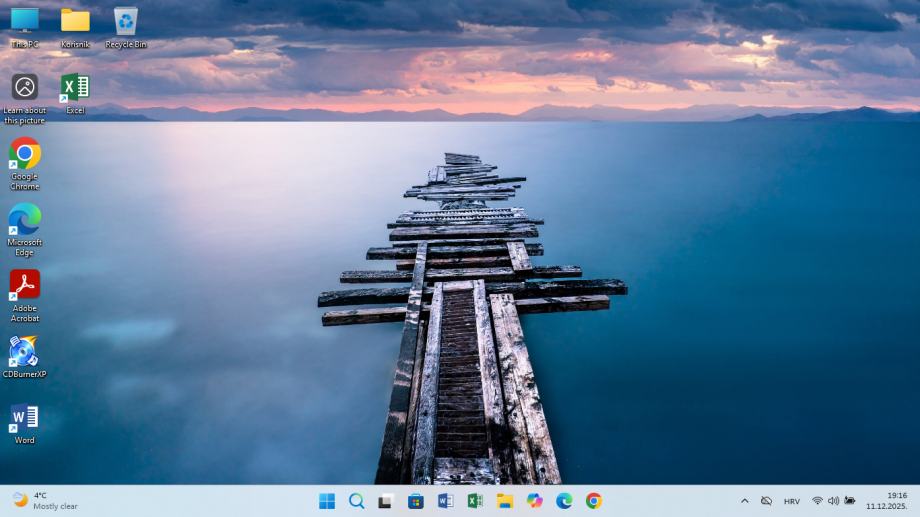Select the Word desktop shortcut

[x=25, y=424]
